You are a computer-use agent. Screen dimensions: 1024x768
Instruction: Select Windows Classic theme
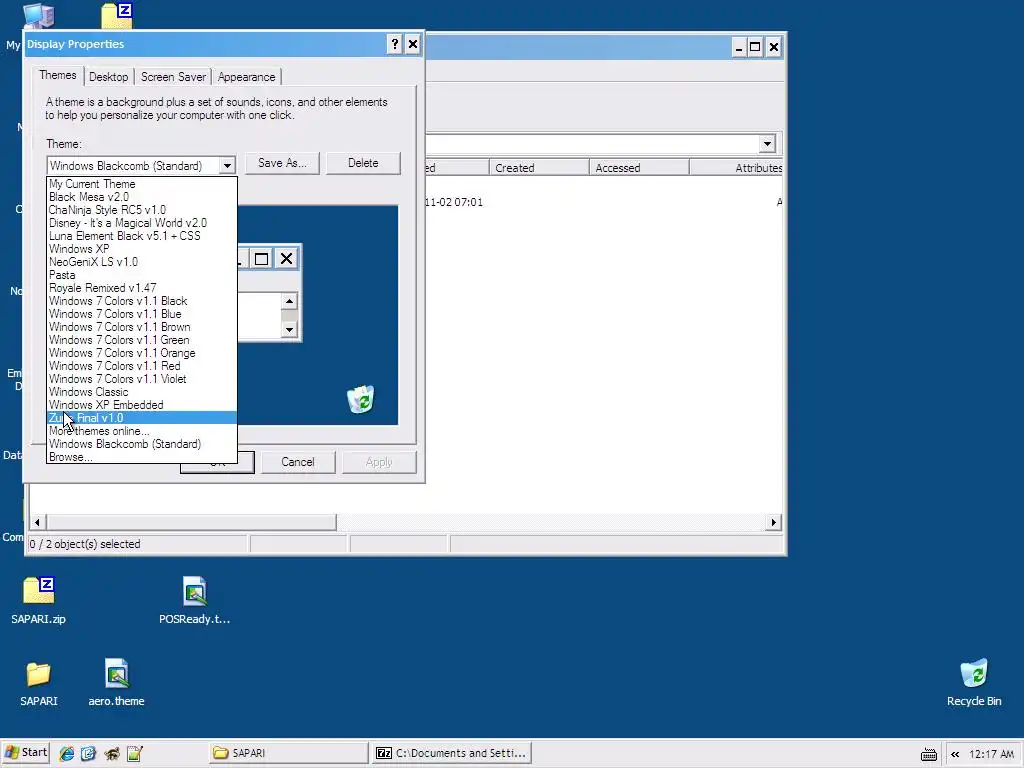click(x=142, y=392)
